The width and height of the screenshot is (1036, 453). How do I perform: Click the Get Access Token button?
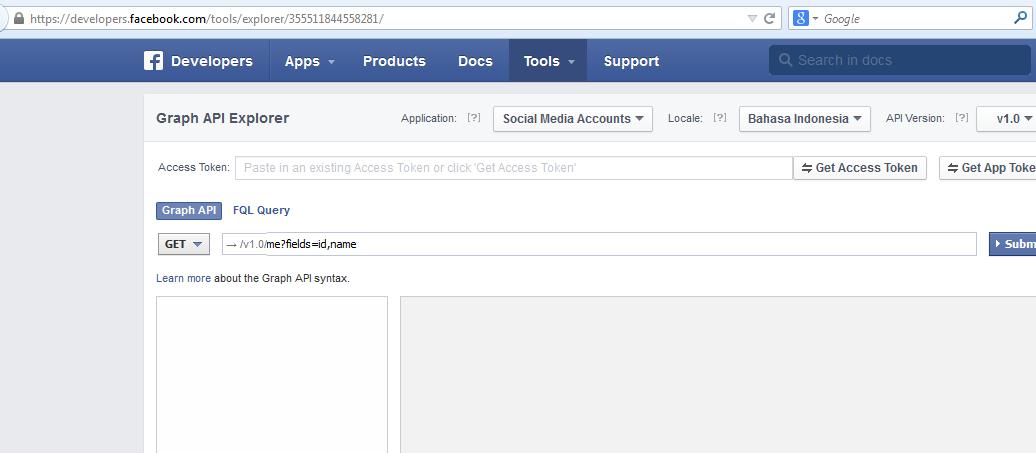(x=860, y=168)
